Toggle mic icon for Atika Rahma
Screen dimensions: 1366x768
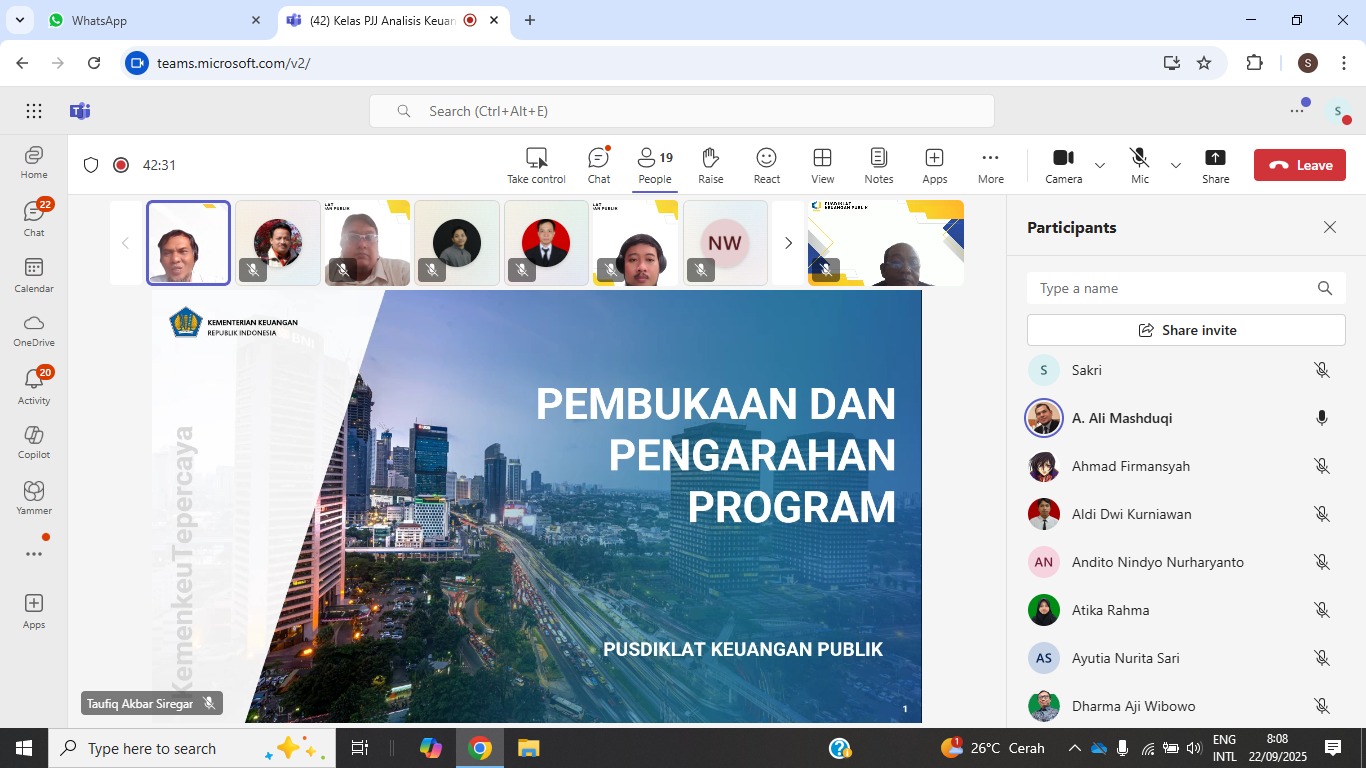point(1322,610)
